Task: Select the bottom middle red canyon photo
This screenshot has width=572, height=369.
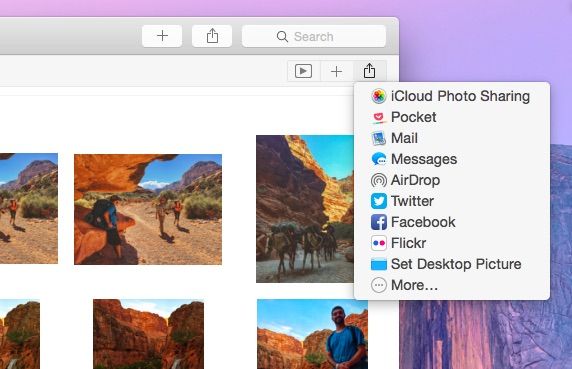Action: point(148,334)
